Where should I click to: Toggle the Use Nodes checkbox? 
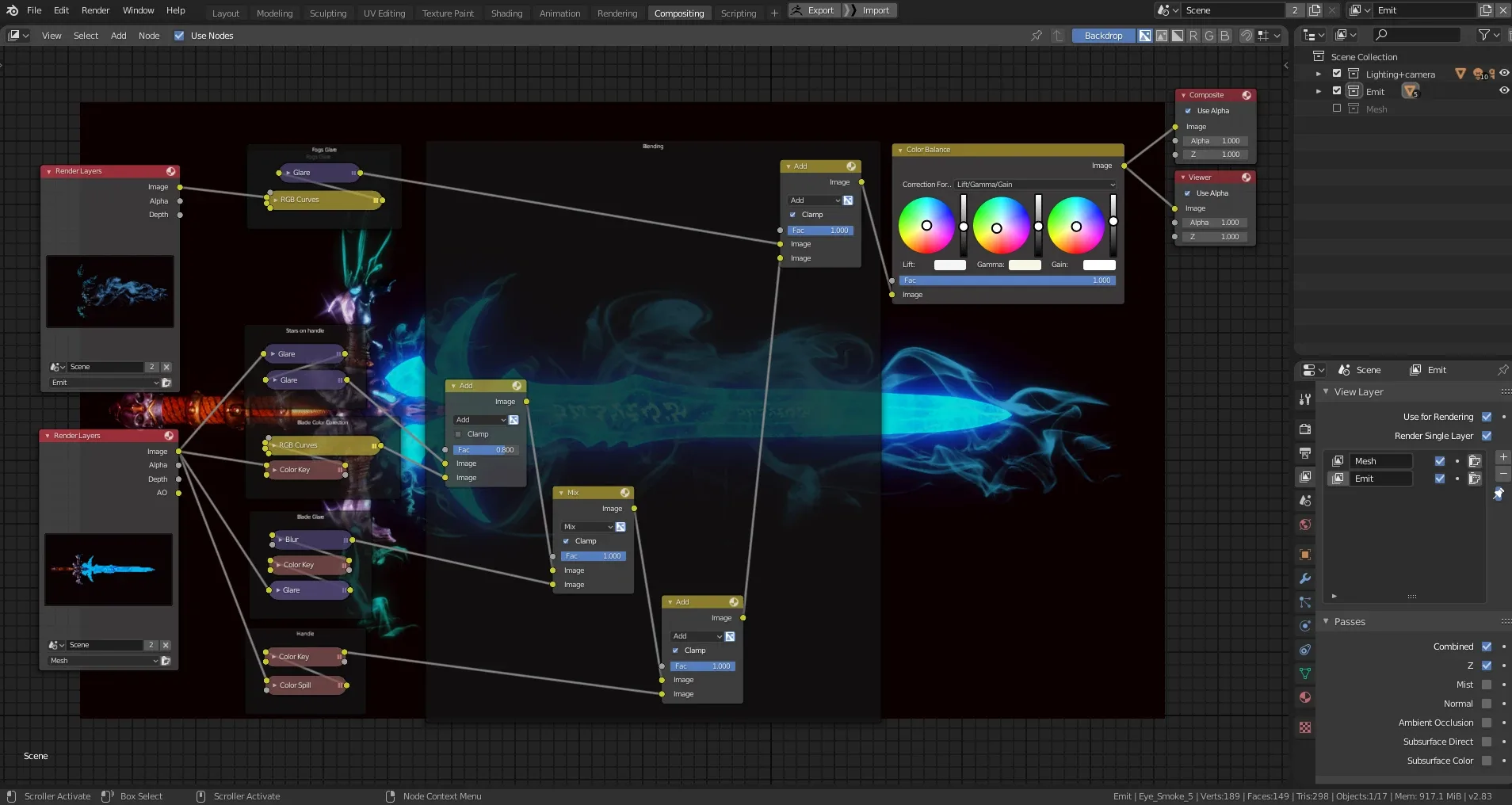pos(179,36)
